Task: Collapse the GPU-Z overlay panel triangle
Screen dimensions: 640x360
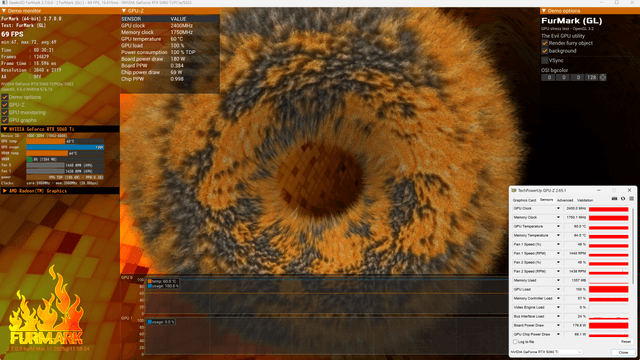Action: point(124,11)
